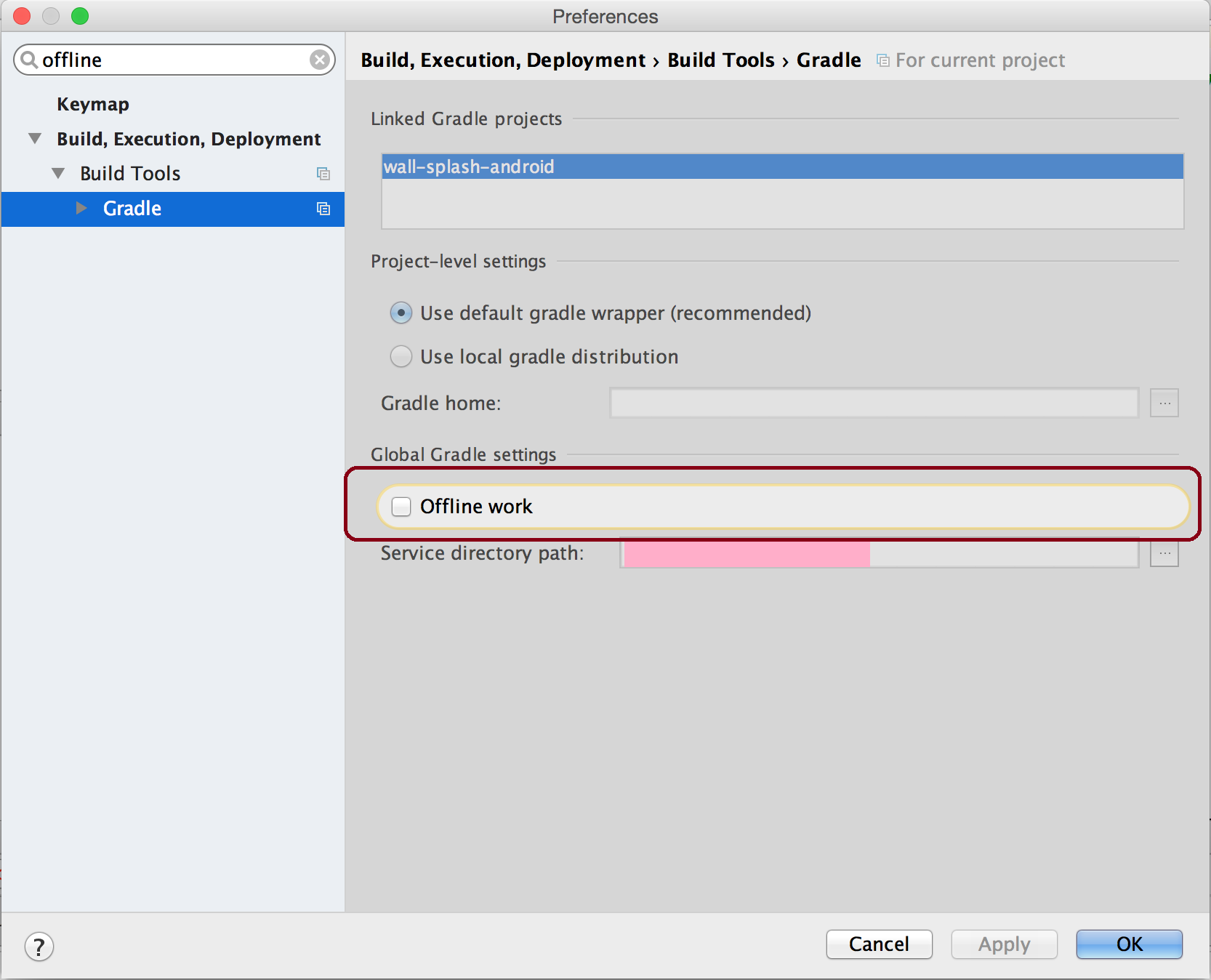
Task: Confirm preferences with OK button
Action: coord(1130,944)
